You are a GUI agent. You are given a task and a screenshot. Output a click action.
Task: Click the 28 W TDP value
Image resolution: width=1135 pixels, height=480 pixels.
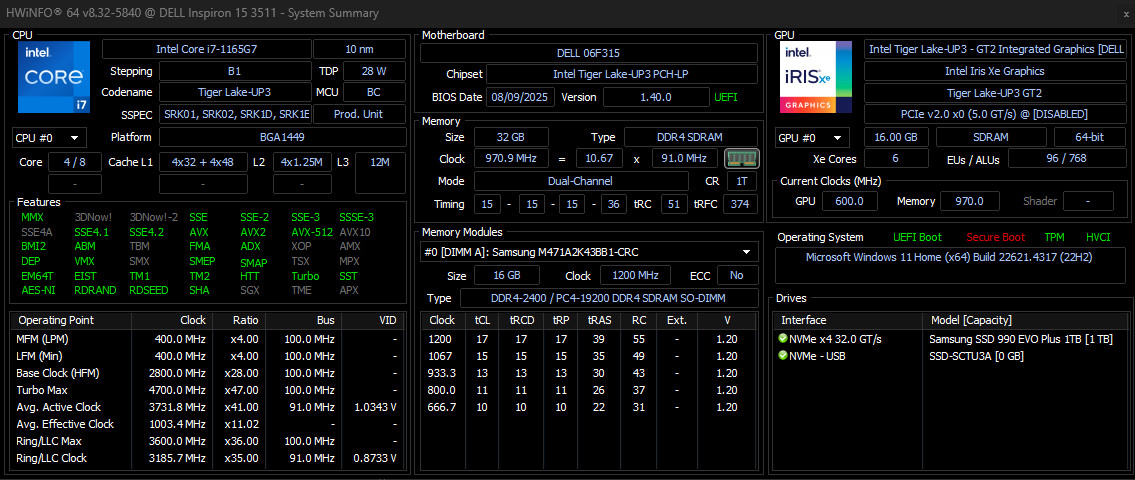coord(374,72)
